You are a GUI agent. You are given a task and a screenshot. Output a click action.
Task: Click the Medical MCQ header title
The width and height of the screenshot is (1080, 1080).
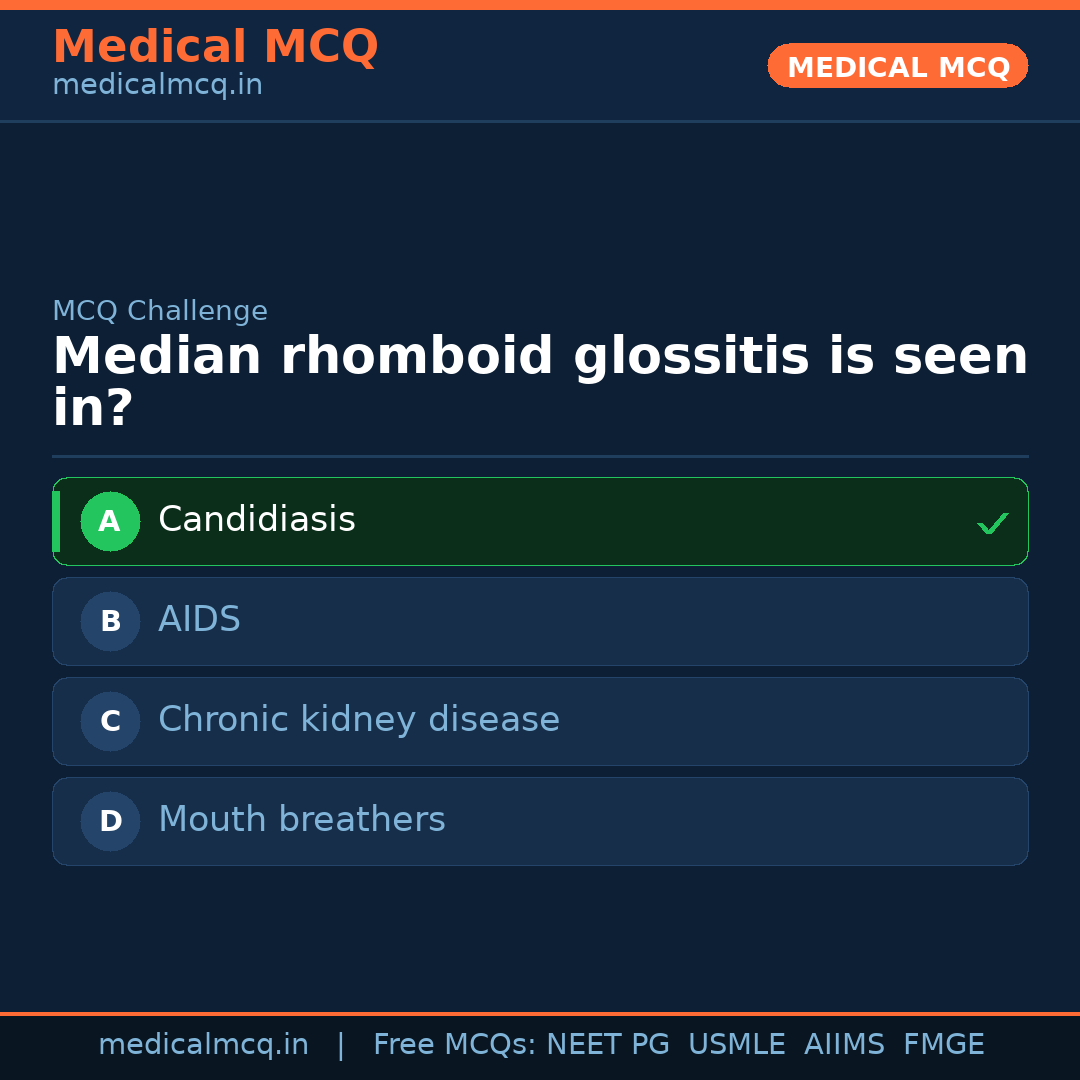(215, 47)
